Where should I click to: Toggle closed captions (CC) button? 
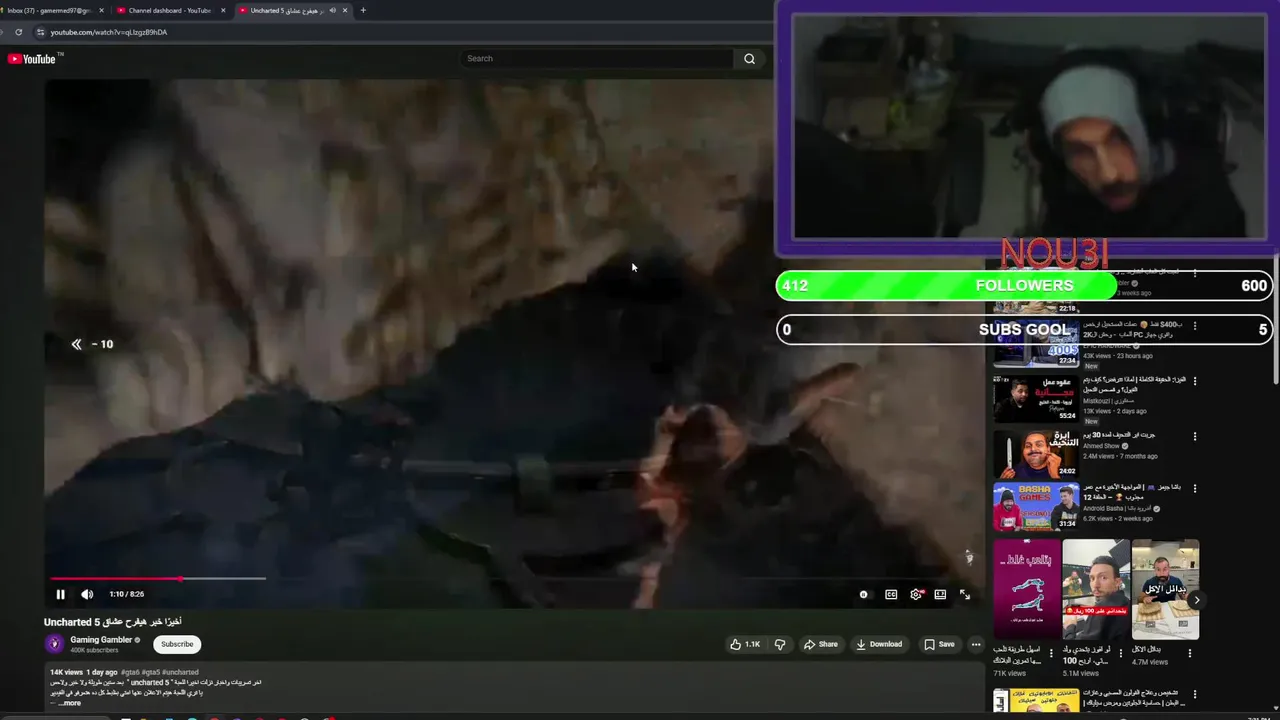(x=891, y=594)
